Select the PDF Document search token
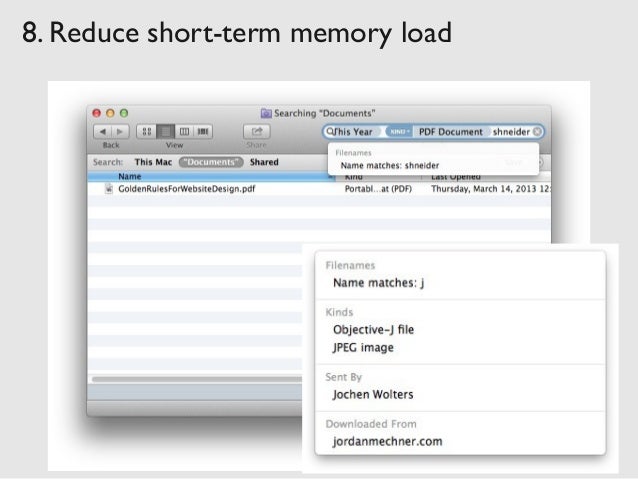Viewport: 638px width, 479px height. [x=450, y=131]
